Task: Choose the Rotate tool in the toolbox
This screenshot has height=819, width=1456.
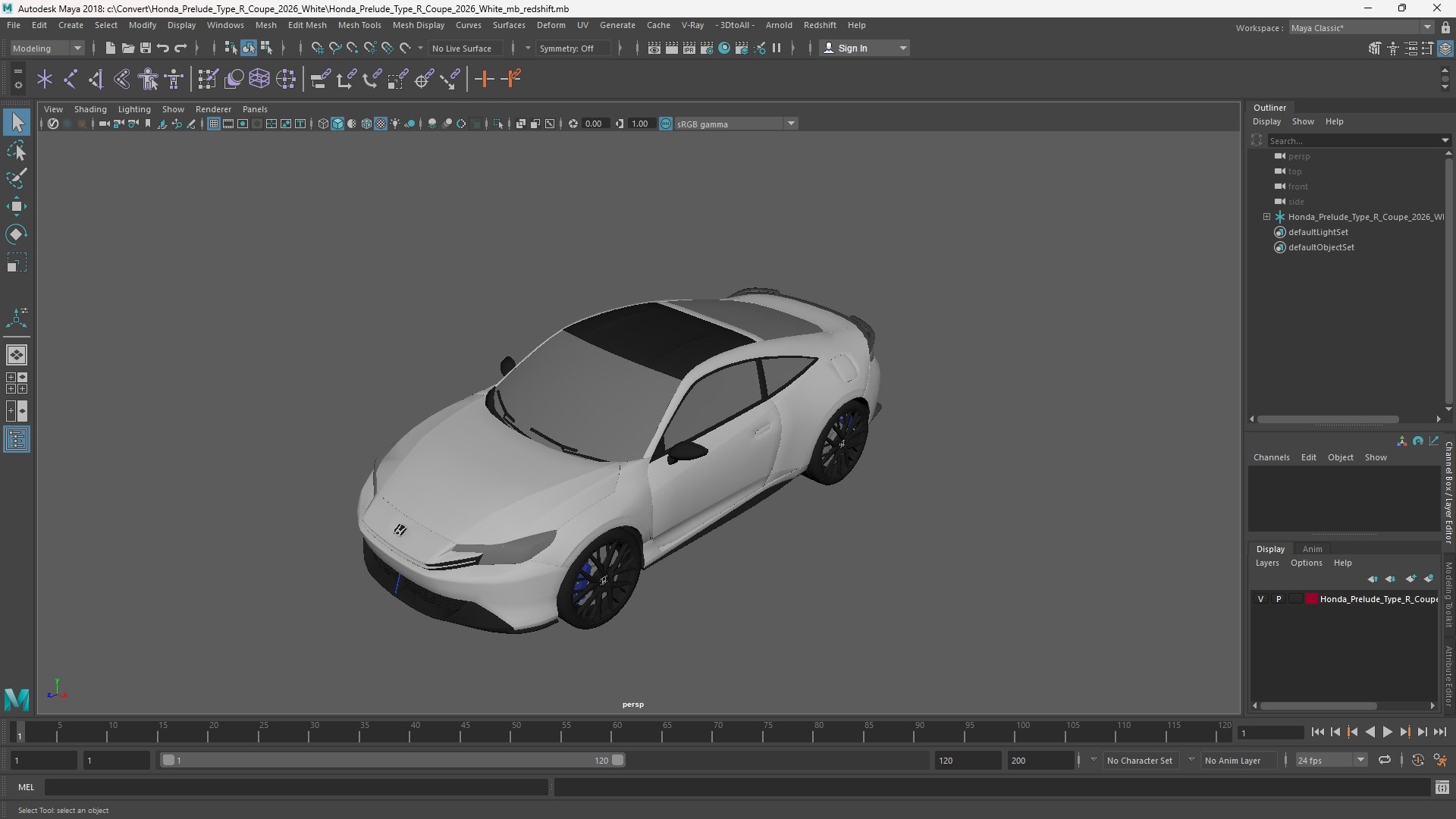Action: [x=17, y=234]
